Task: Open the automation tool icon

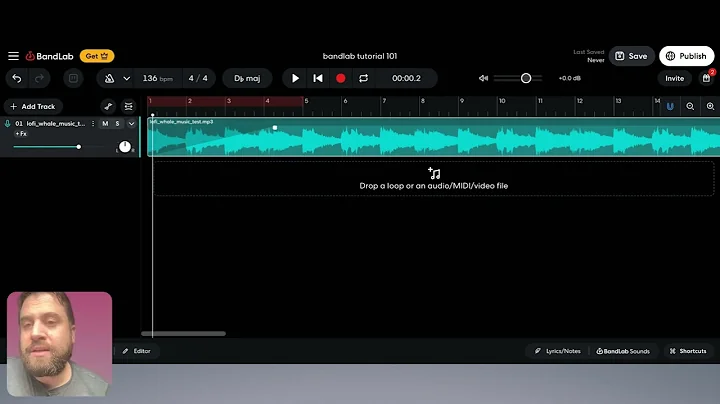Action: coord(108,107)
